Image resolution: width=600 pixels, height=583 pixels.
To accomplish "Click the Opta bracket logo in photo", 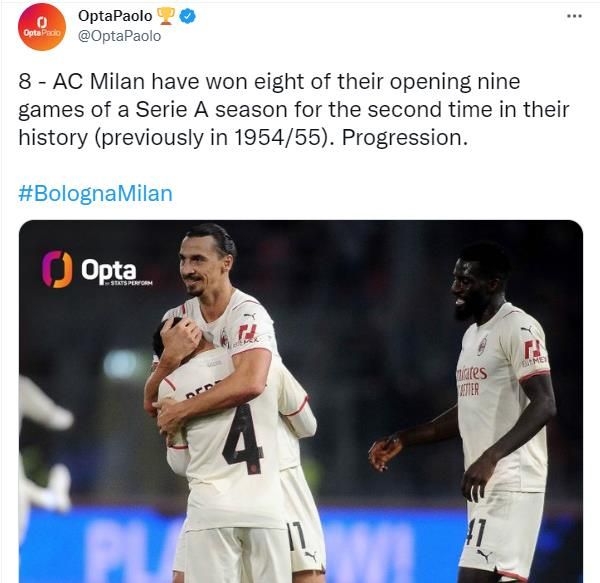I will pos(57,269).
